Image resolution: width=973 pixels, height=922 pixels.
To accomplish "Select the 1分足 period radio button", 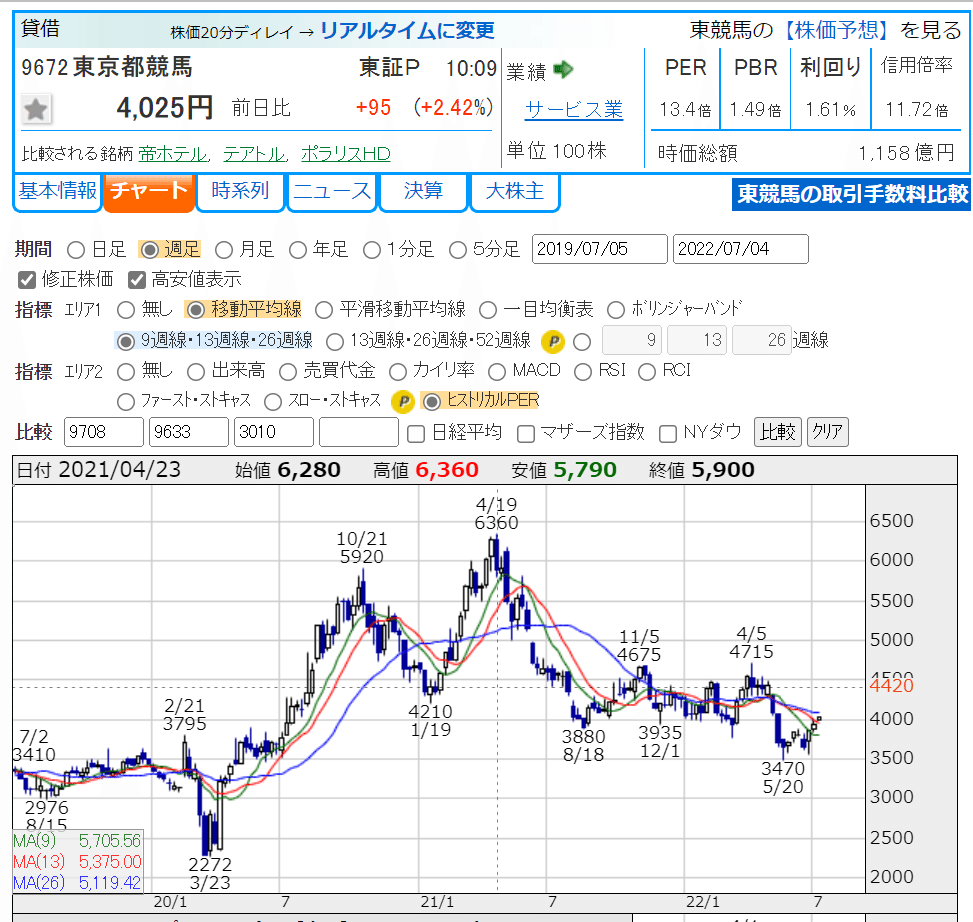I will coord(372,250).
